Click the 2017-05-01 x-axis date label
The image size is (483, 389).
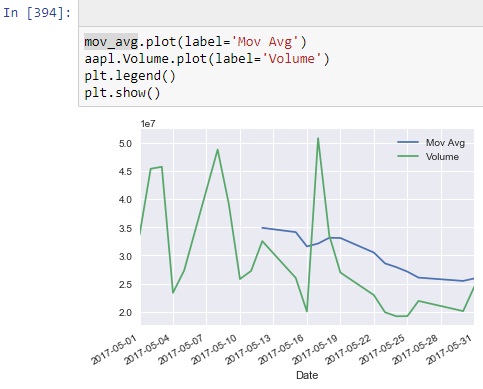pyautogui.click(x=114, y=350)
